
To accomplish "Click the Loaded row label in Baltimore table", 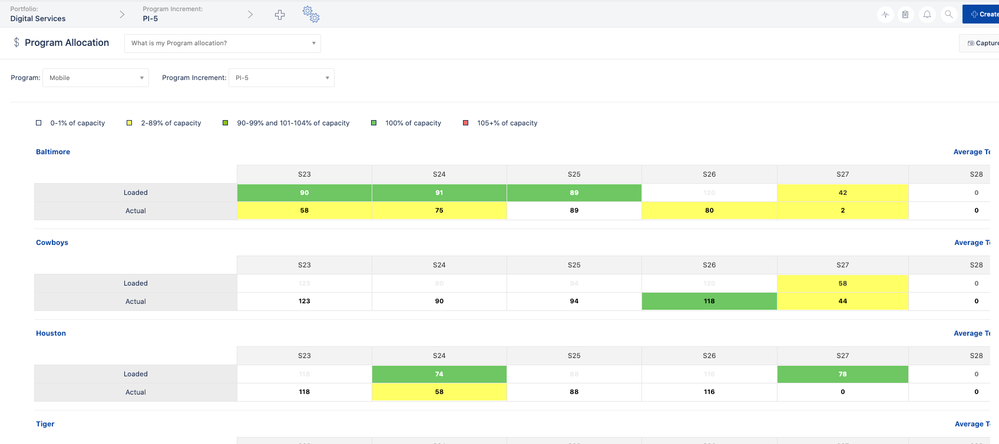I will coord(136,192).
